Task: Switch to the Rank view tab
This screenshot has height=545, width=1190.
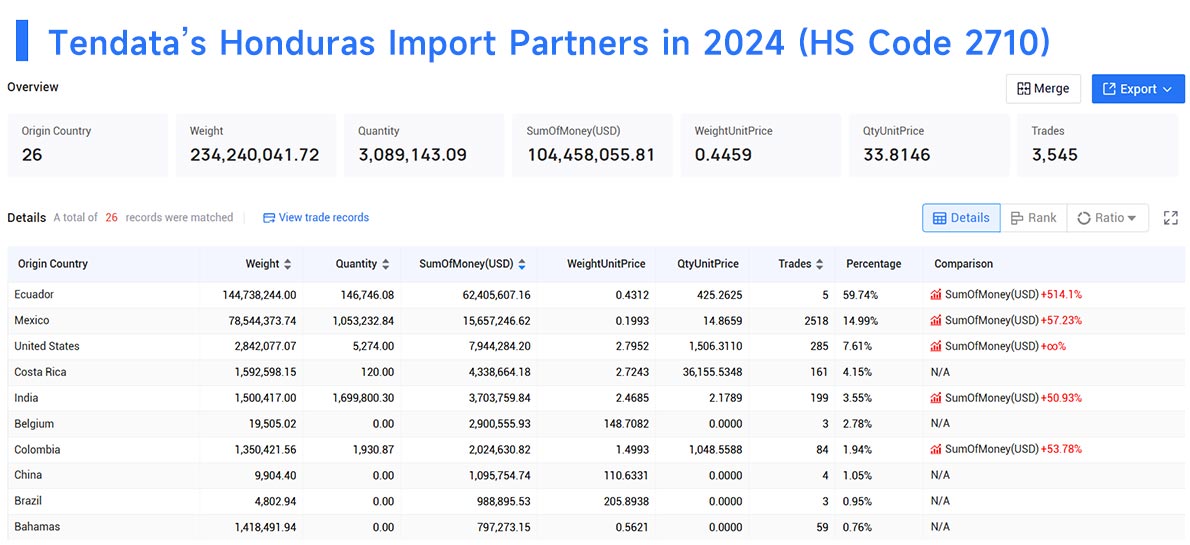Action: [1034, 218]
